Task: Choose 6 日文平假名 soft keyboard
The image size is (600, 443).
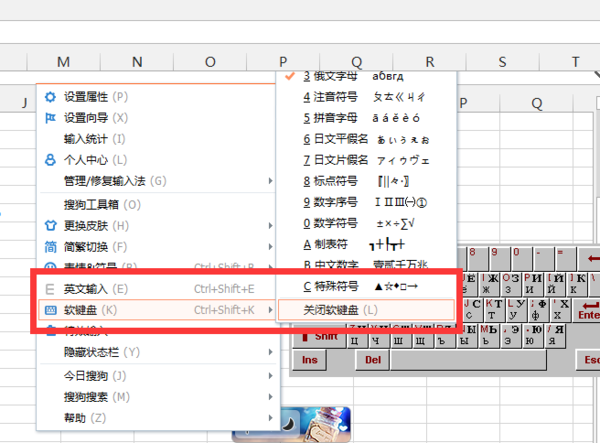Action: pyautogui.click(x=366, y=139)
